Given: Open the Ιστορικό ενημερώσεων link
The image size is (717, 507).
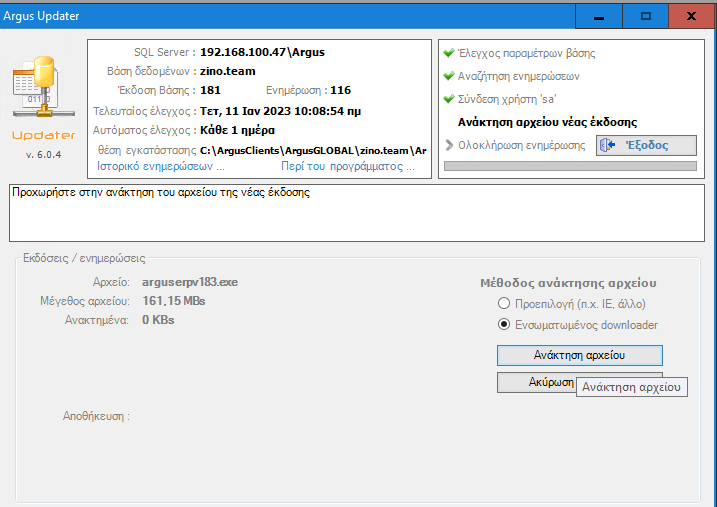Looking at the screenshot, I should (x=155, y=167).
